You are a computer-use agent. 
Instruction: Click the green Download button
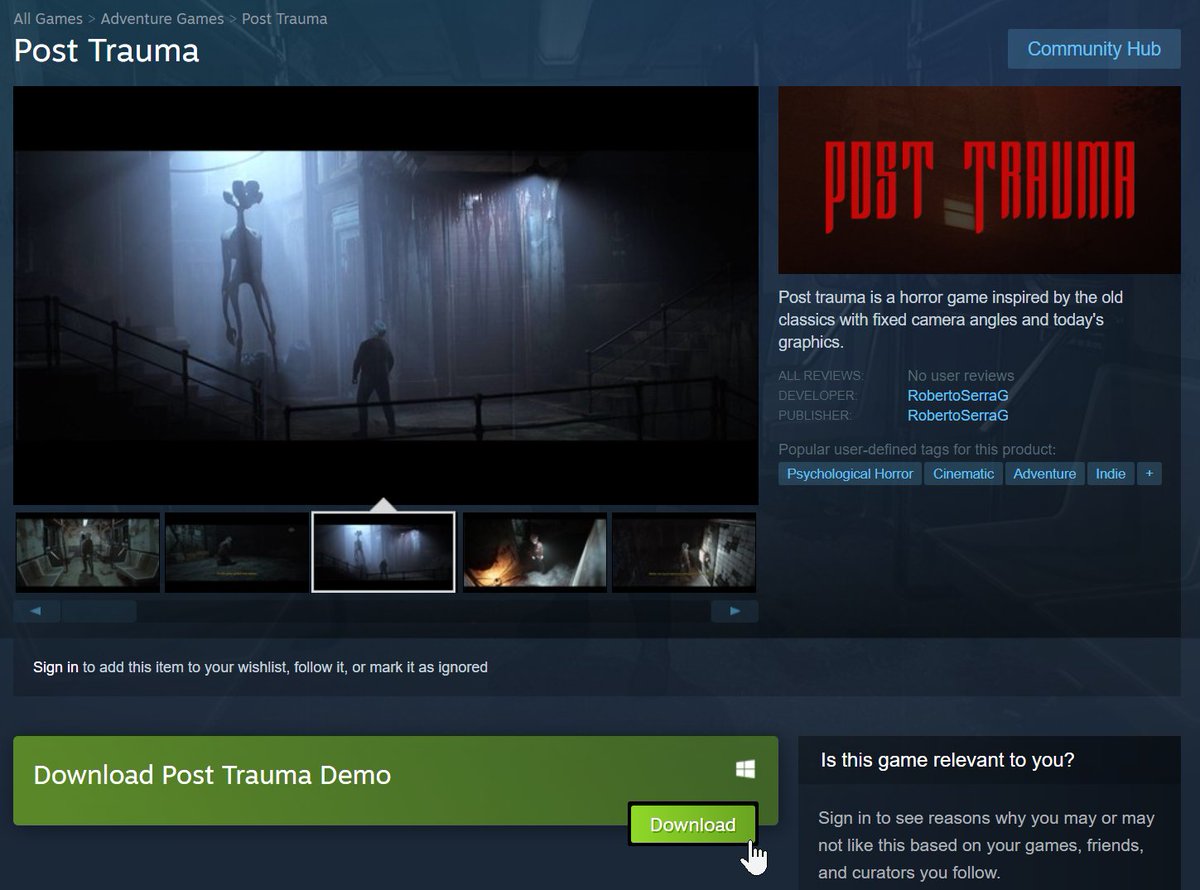click(x=693, y=825)
